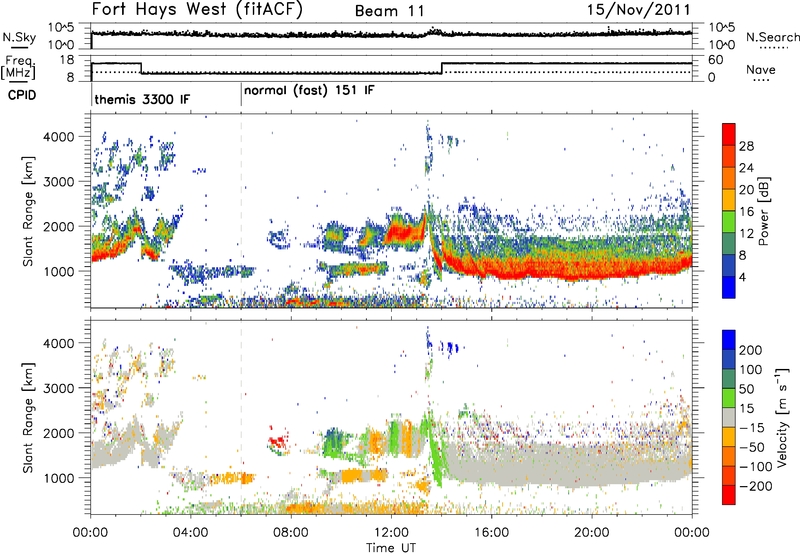Select the 'CPID' row label

pos(21,95)
